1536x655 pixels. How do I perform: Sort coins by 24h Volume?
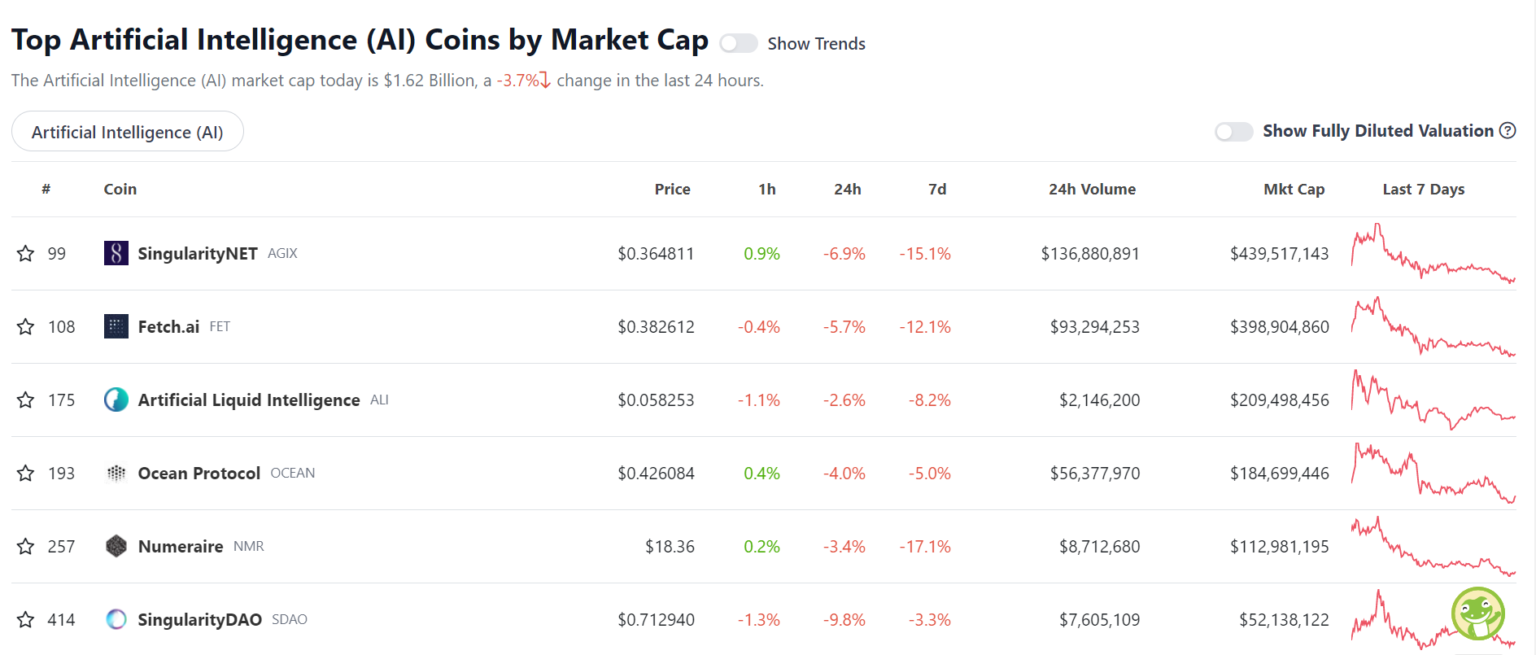tap(1092, 189)
